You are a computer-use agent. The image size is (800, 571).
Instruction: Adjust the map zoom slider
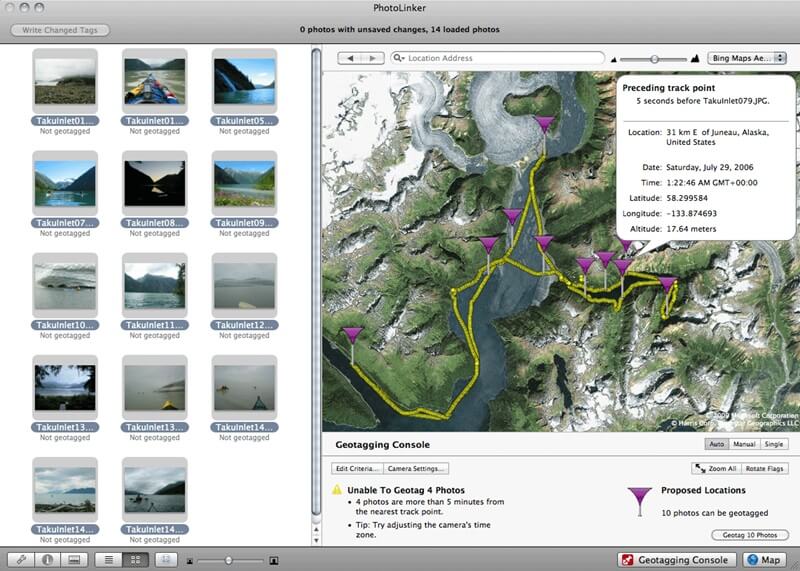click(x=654, y=59)
